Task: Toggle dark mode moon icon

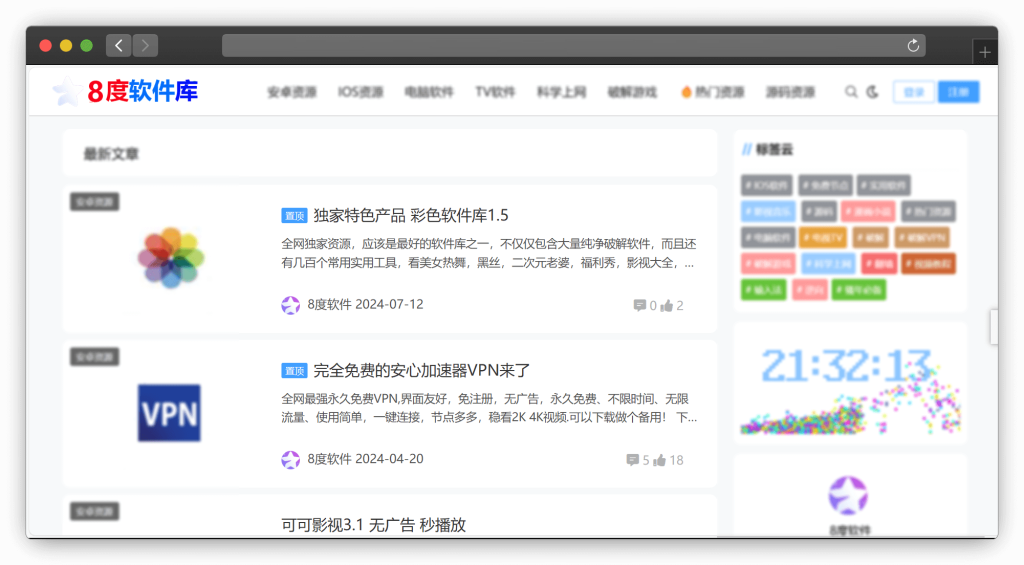Action: tap(872, 92)
